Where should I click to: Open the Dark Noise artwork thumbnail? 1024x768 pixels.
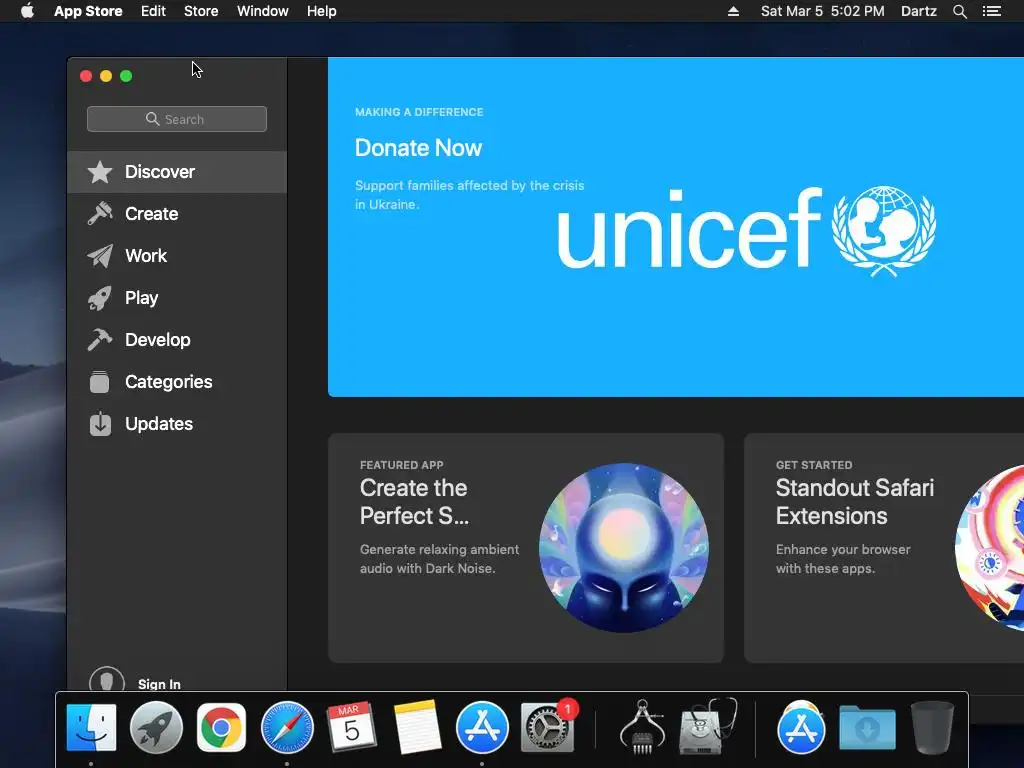click(624, 548)
